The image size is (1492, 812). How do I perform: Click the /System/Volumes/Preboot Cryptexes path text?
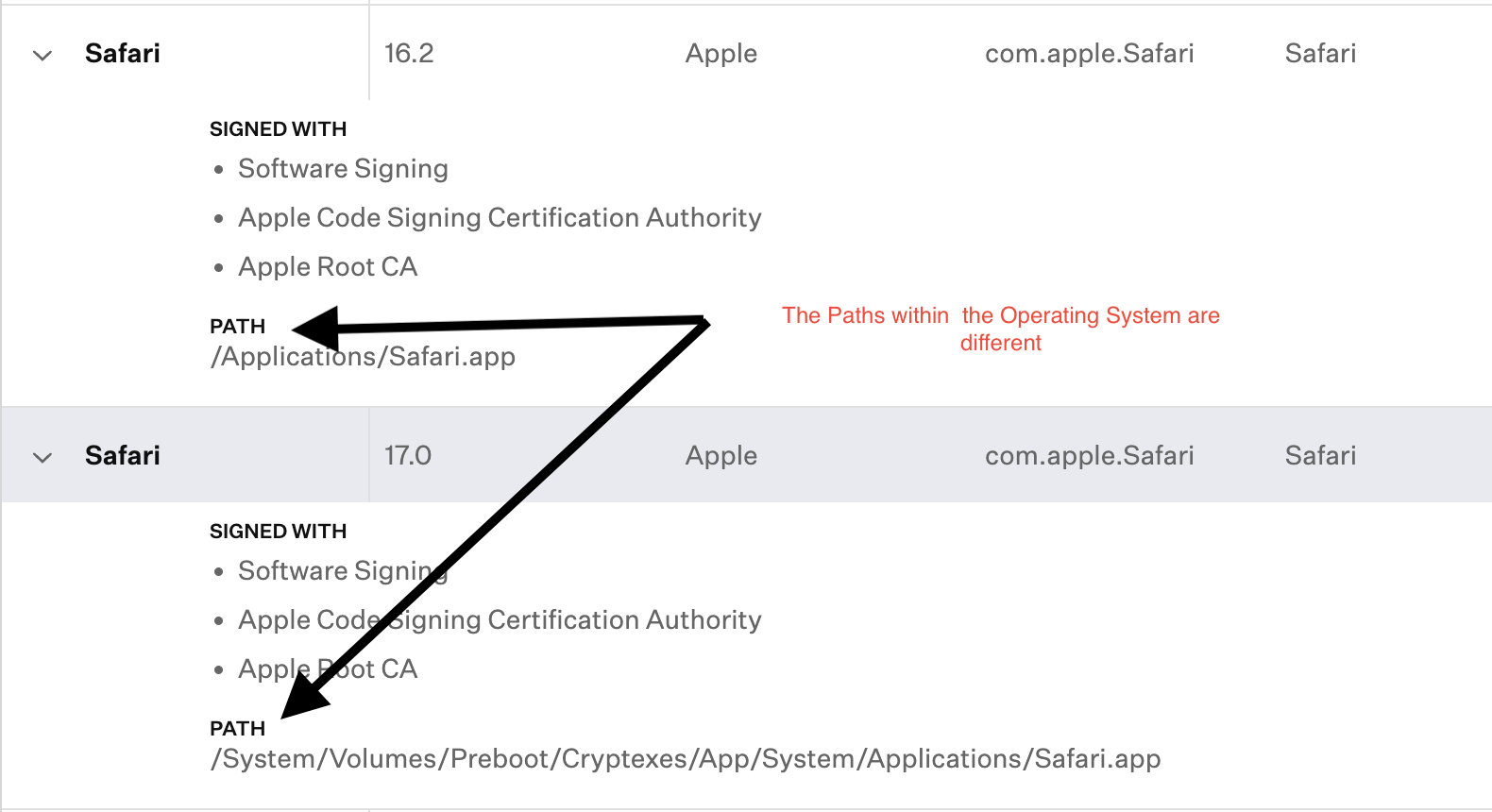pyautogui.click(x=686, y=759)
